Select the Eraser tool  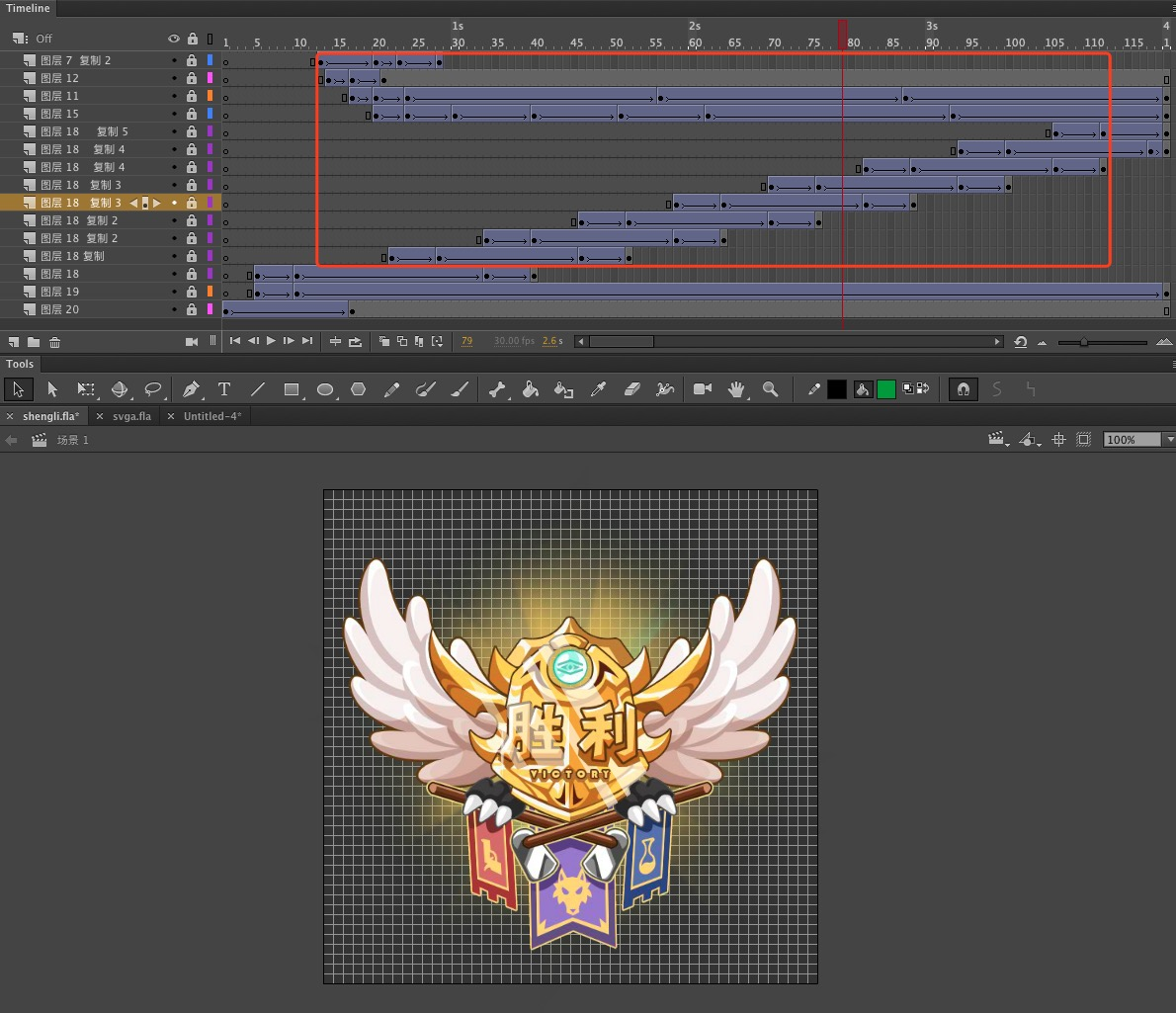coord(632,389)
